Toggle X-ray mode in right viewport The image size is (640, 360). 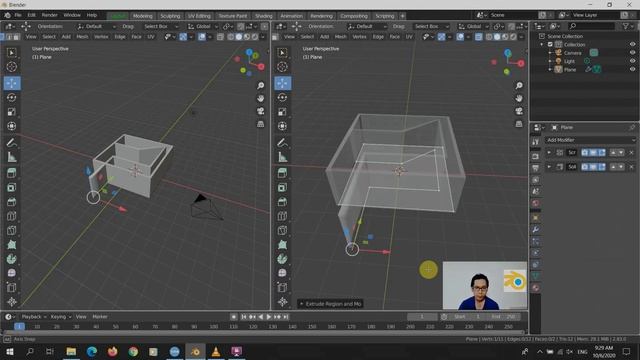click(478, 37)
